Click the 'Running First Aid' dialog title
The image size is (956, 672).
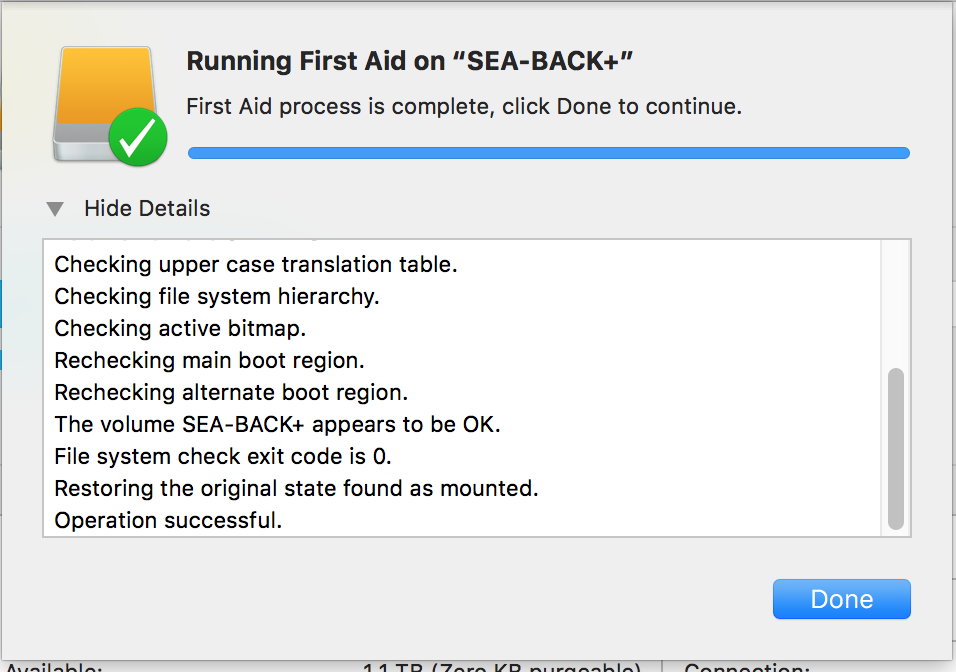pos(410,62)
